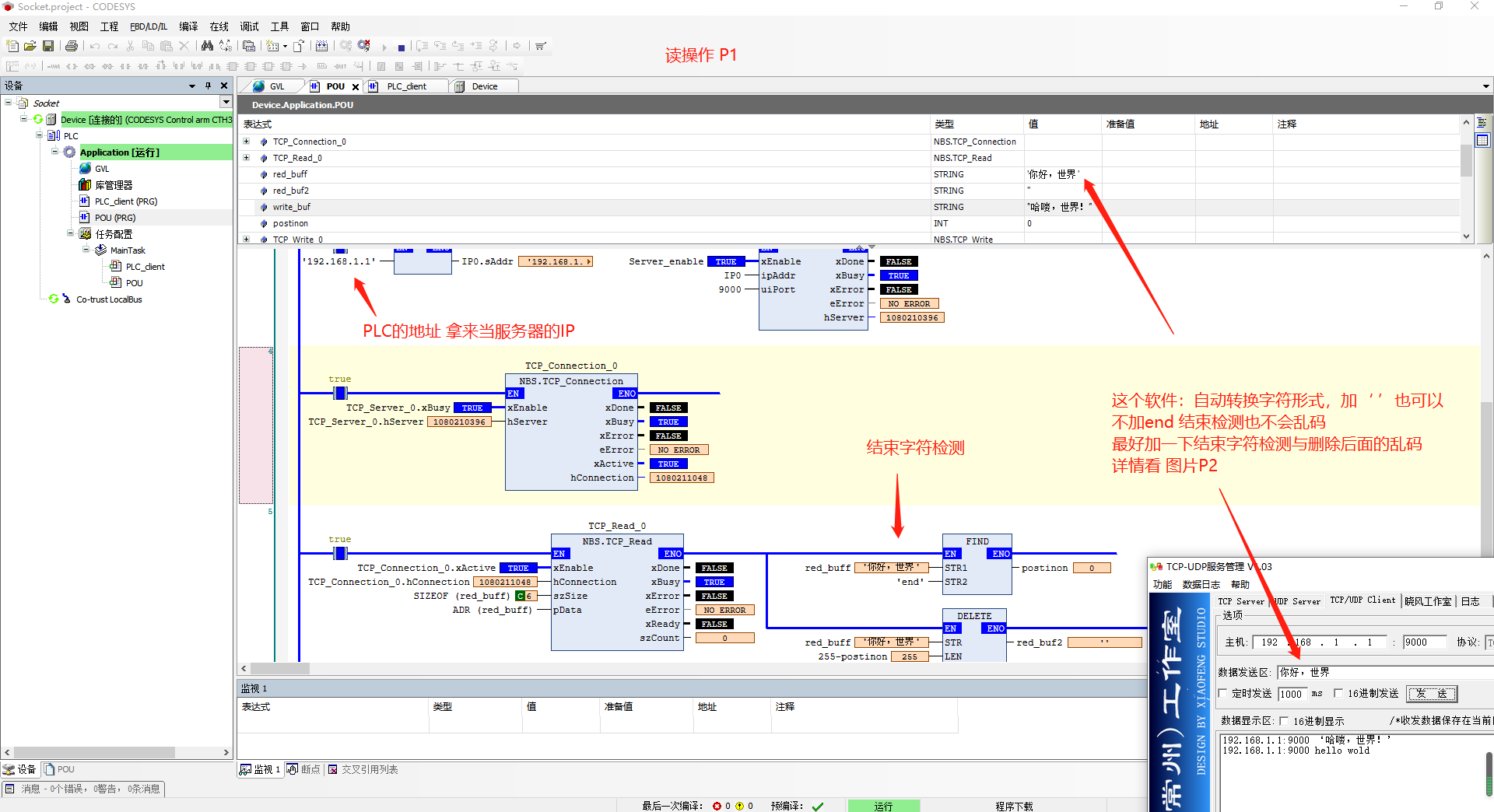Toggle the 16进制发送 checkbox

tap(1338, 693)
